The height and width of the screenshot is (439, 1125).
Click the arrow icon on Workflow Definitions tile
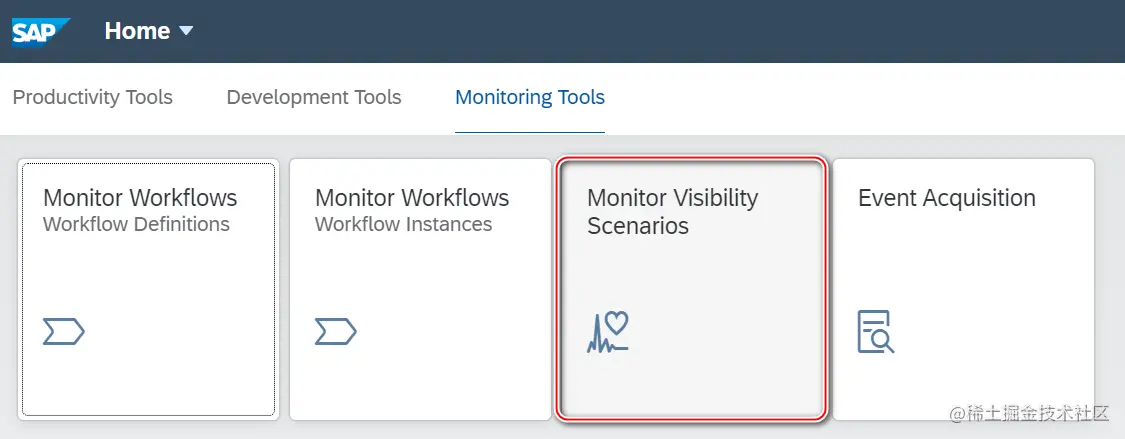pyautogui.click(x=64, y=331)
